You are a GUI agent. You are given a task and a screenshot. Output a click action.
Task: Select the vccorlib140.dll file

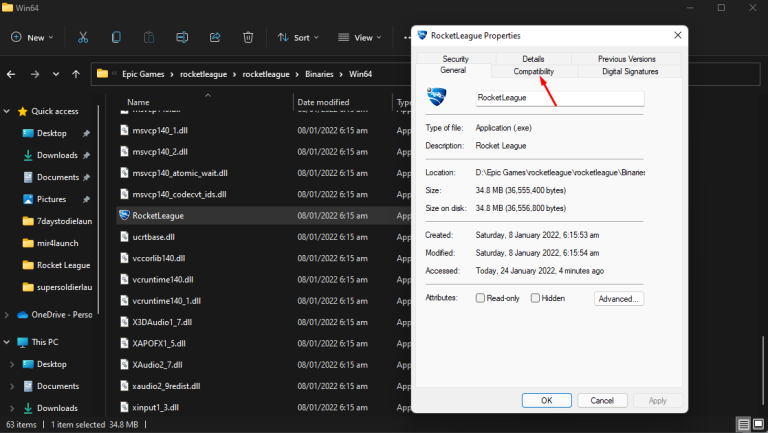159,258
